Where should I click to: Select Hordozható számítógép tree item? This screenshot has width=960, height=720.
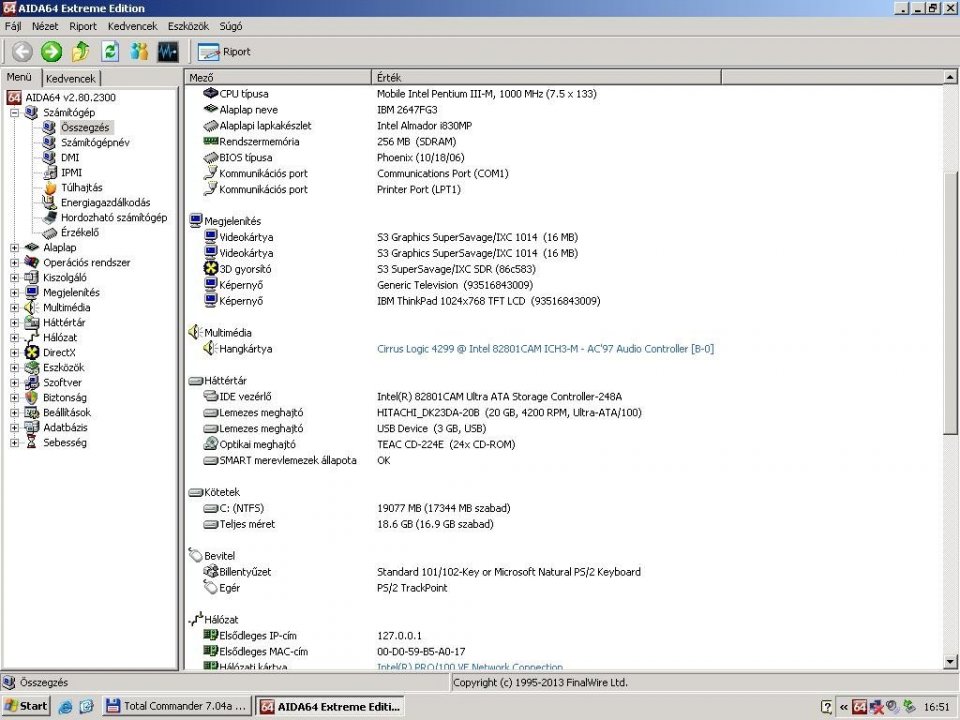(x=114, y=217)
